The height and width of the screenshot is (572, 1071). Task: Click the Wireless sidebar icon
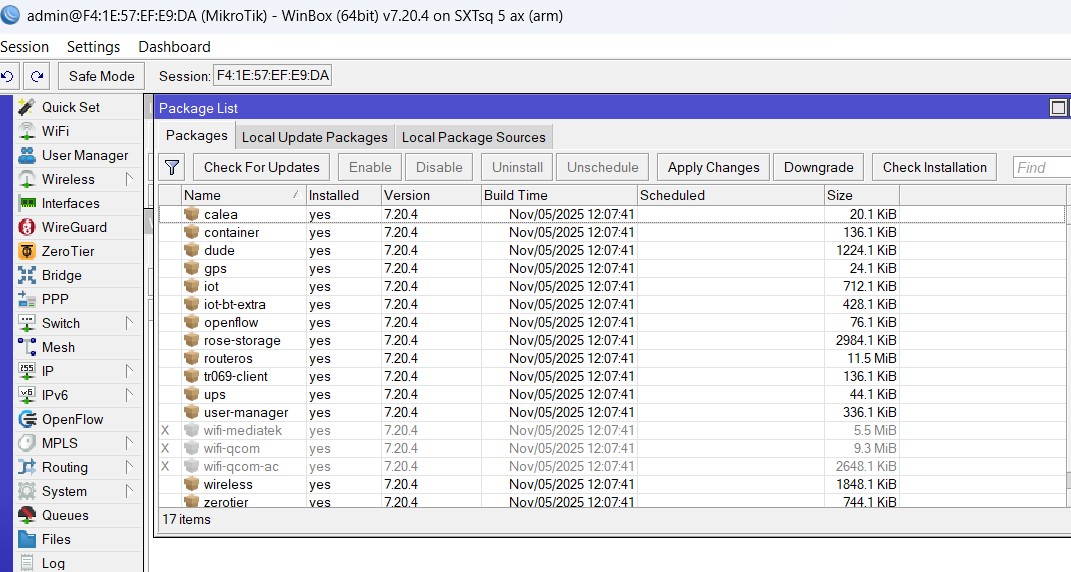(x=27, y=179)
